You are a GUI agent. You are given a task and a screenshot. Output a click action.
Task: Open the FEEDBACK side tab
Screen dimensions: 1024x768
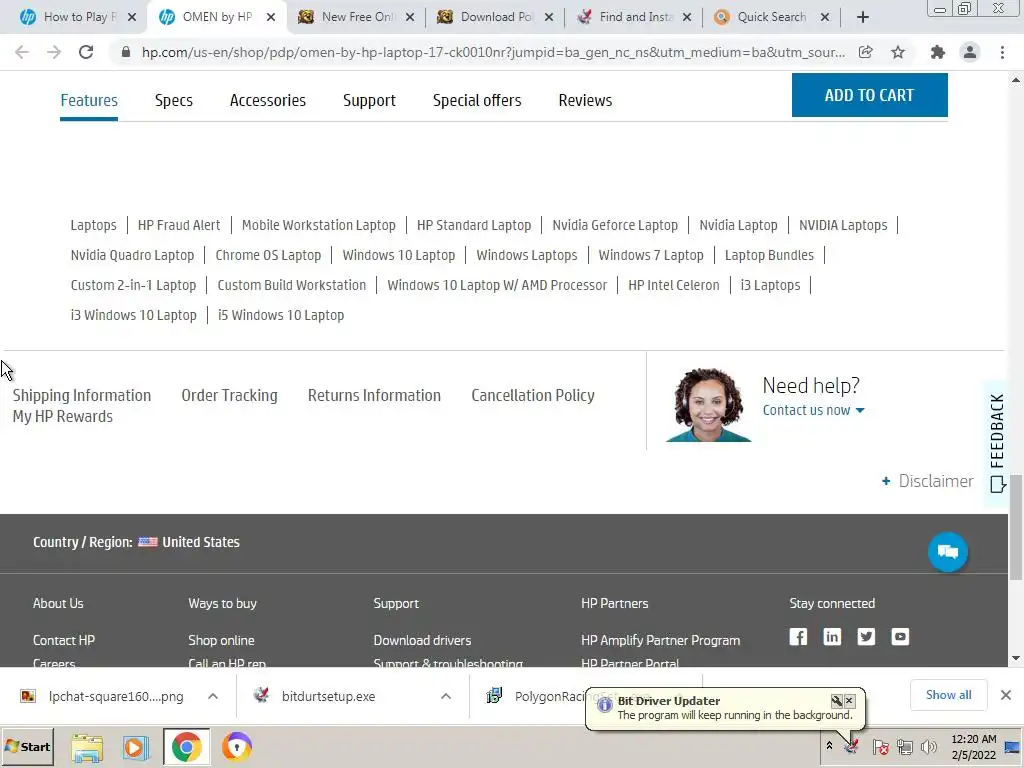click(997, 443)
